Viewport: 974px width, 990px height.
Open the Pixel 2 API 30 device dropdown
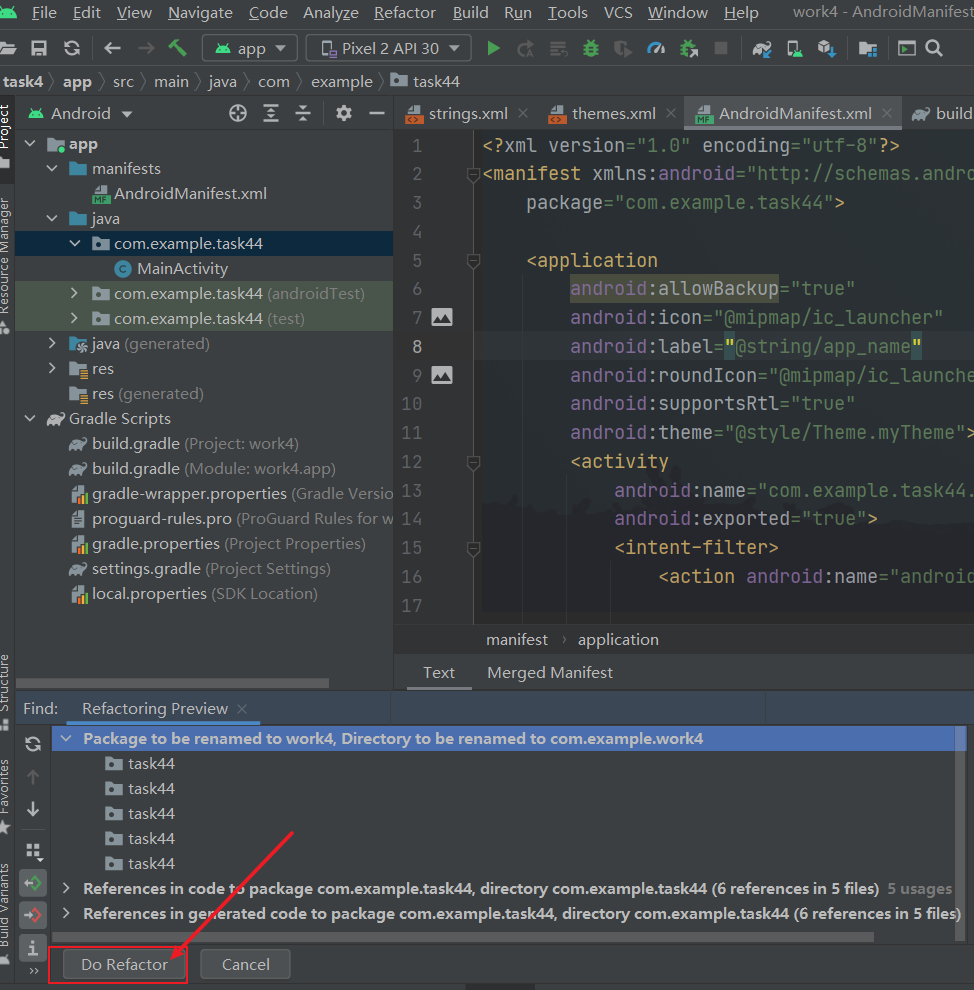click(x=388, y=48)
